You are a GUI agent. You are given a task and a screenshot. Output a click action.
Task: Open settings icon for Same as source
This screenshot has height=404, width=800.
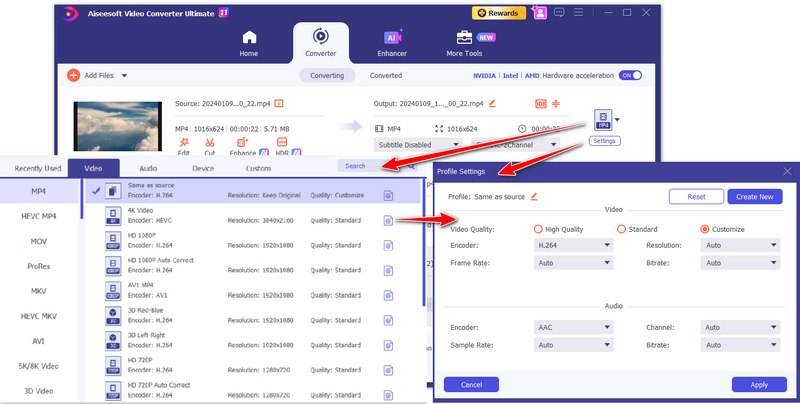[388, 195]
